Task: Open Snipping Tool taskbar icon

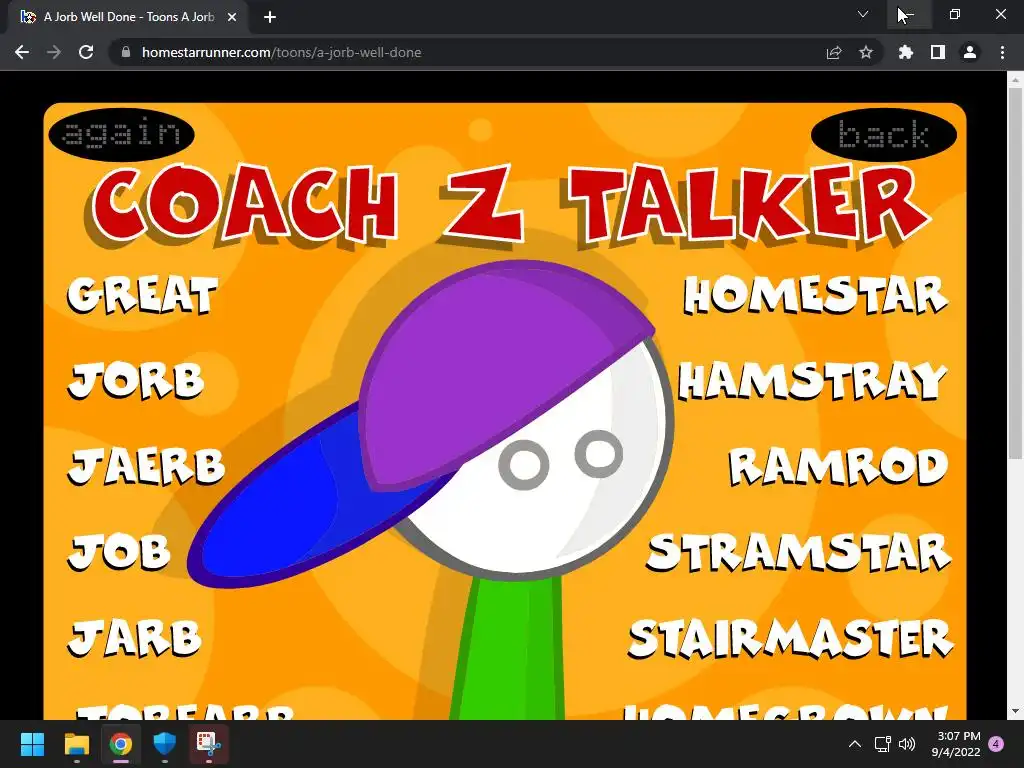Action: click(209, 744)
